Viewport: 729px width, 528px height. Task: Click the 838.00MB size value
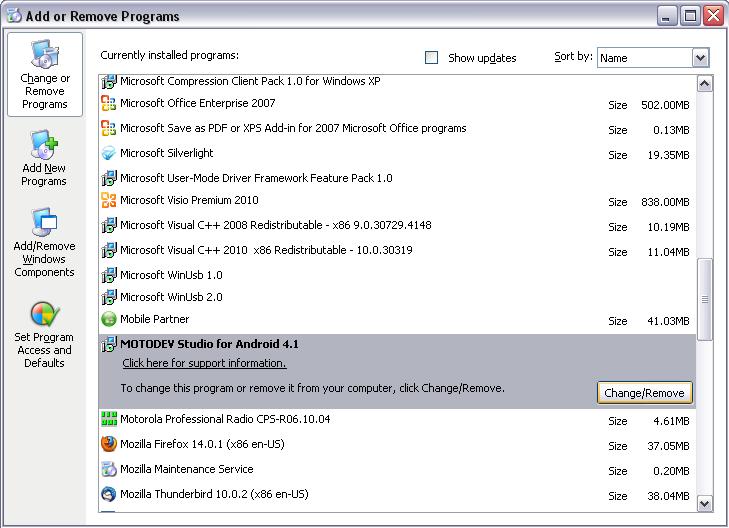665,202
